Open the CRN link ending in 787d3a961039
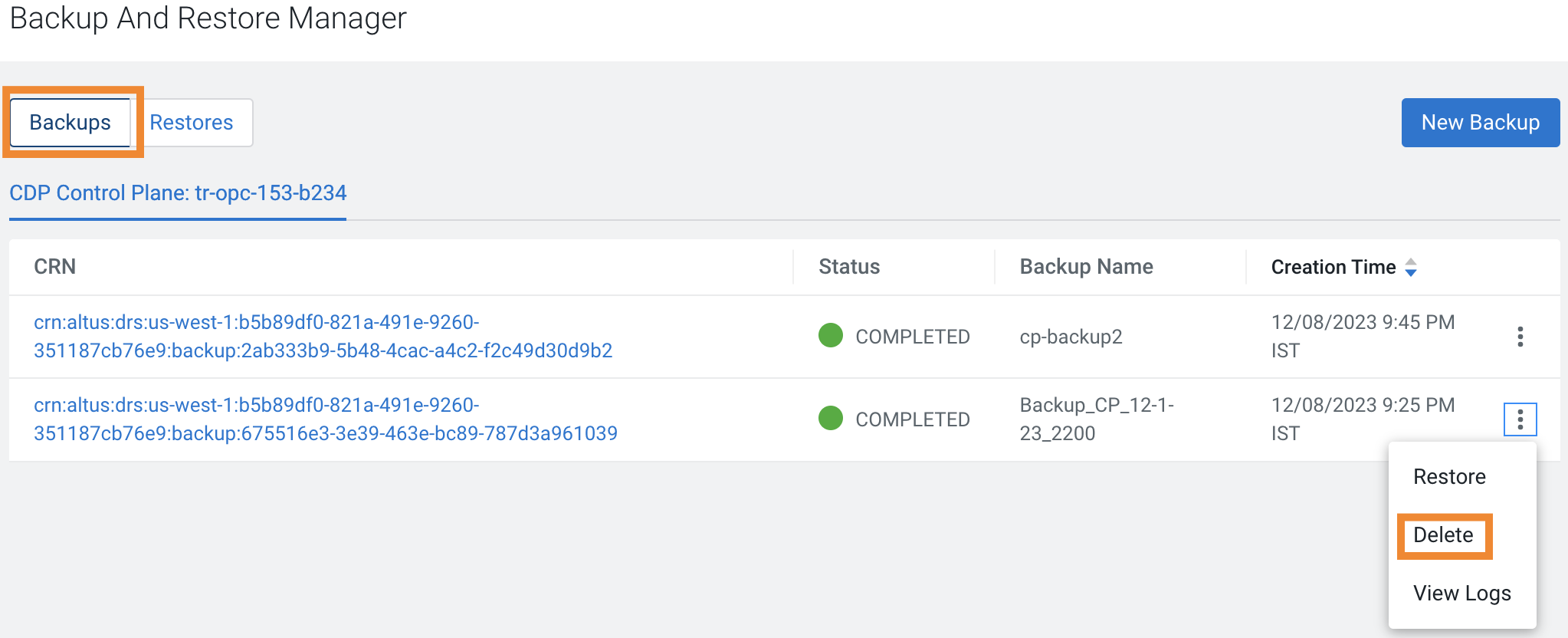This screenshot has width=1568, height=638. 325,419
